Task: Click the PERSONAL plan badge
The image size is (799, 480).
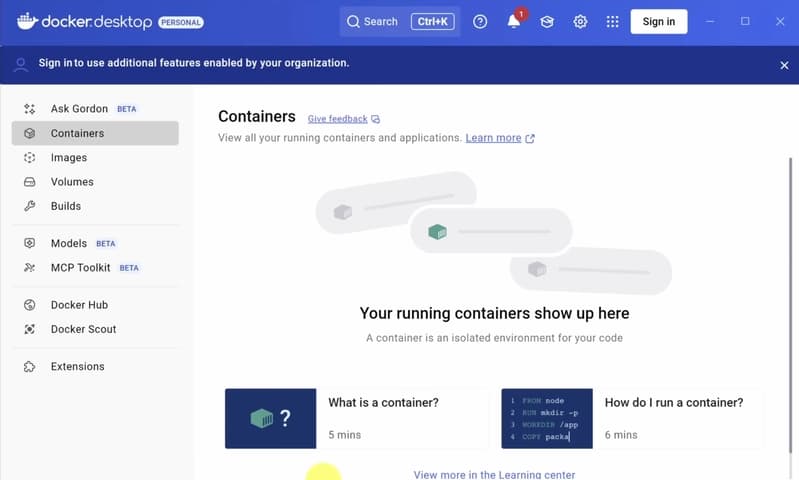Action: (181, 22)
